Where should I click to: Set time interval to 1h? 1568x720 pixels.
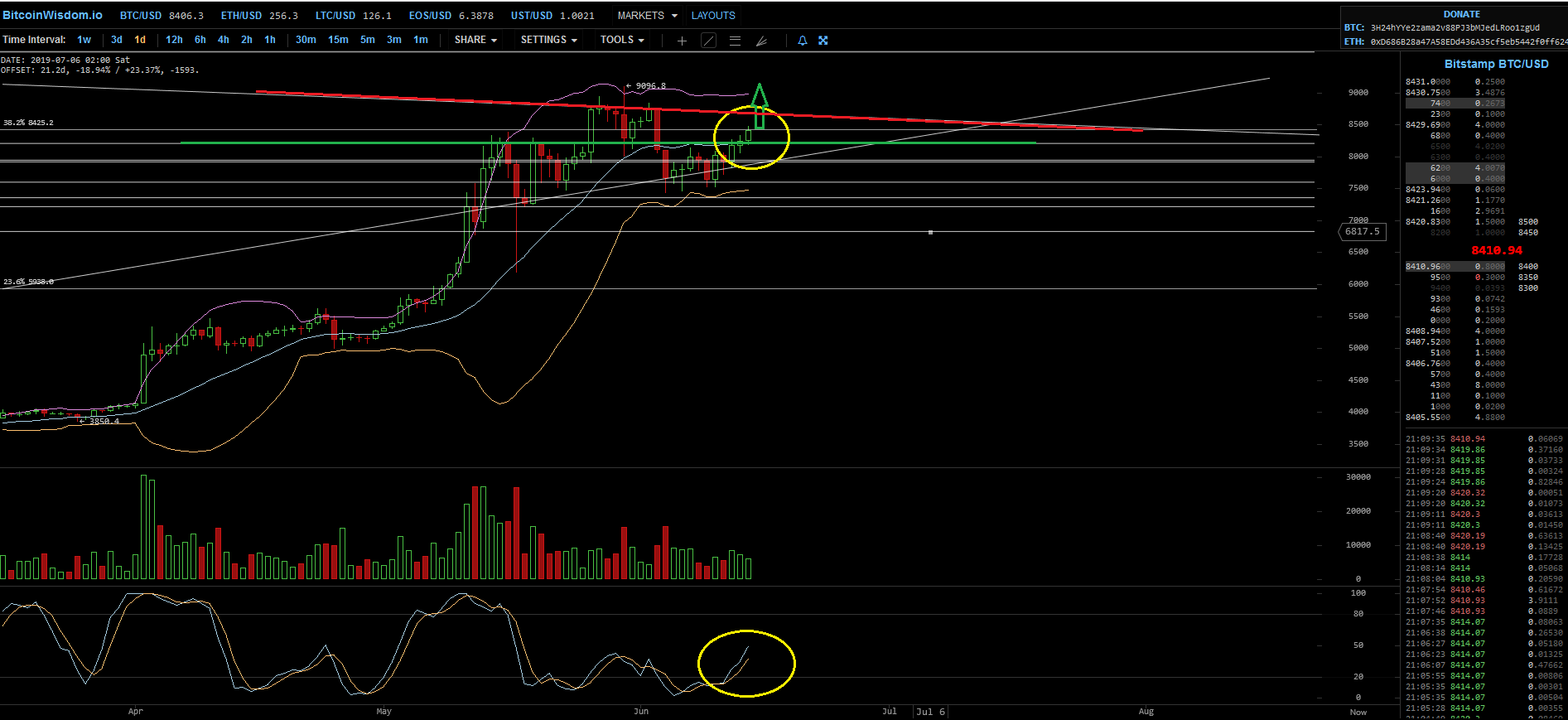pos(270,40)
